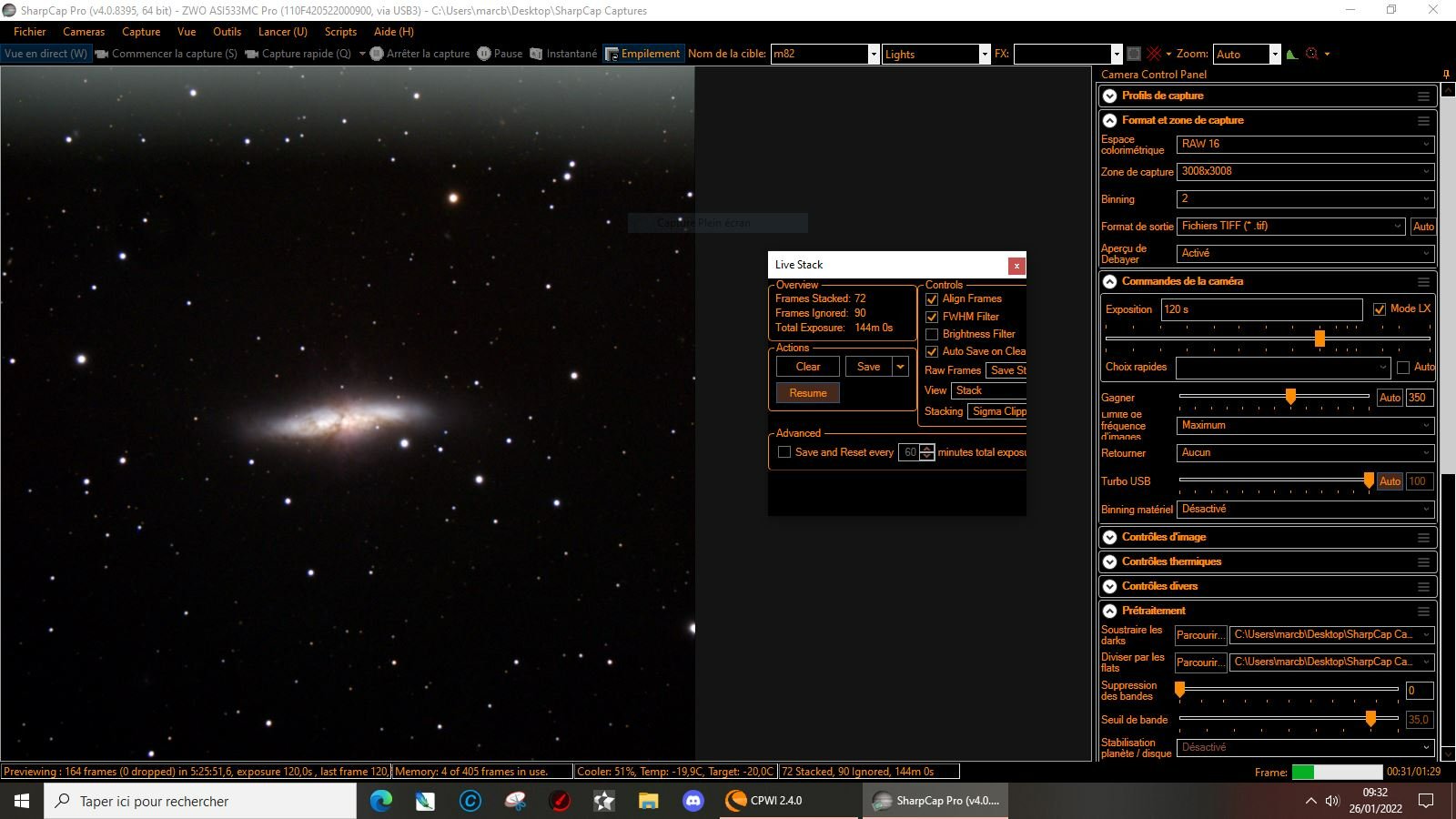This screenshot has height=819, width=1456.
Task: Click the Save button in Live Stack
Action: [x=869, y=367]
